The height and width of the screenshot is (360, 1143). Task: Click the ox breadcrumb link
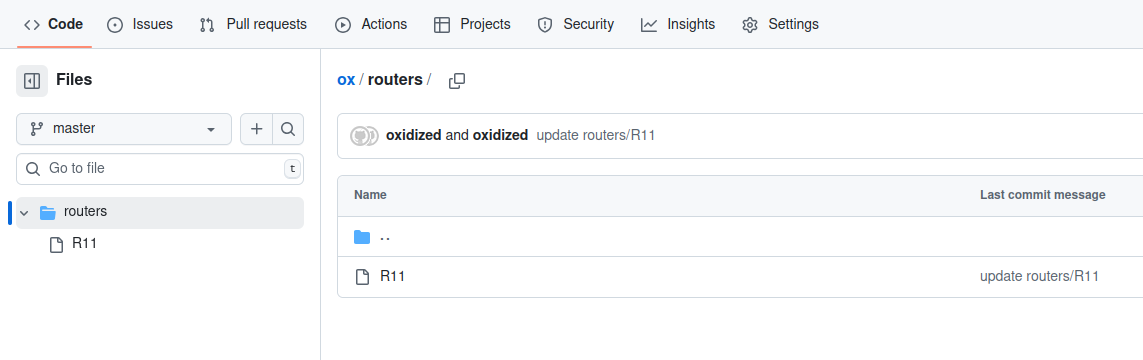[x=346, y=80]
